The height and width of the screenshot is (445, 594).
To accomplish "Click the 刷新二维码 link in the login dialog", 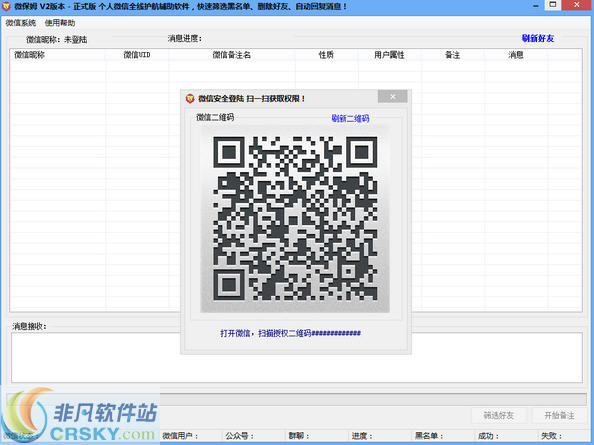I will tap(350, 118).
